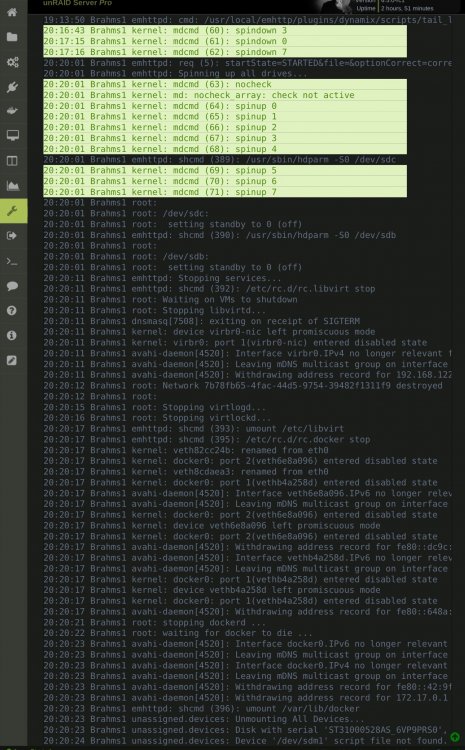This screenshot has width=465, height=750.
Task: Open the terminal prompt icon
Action: tap(12, 261)
